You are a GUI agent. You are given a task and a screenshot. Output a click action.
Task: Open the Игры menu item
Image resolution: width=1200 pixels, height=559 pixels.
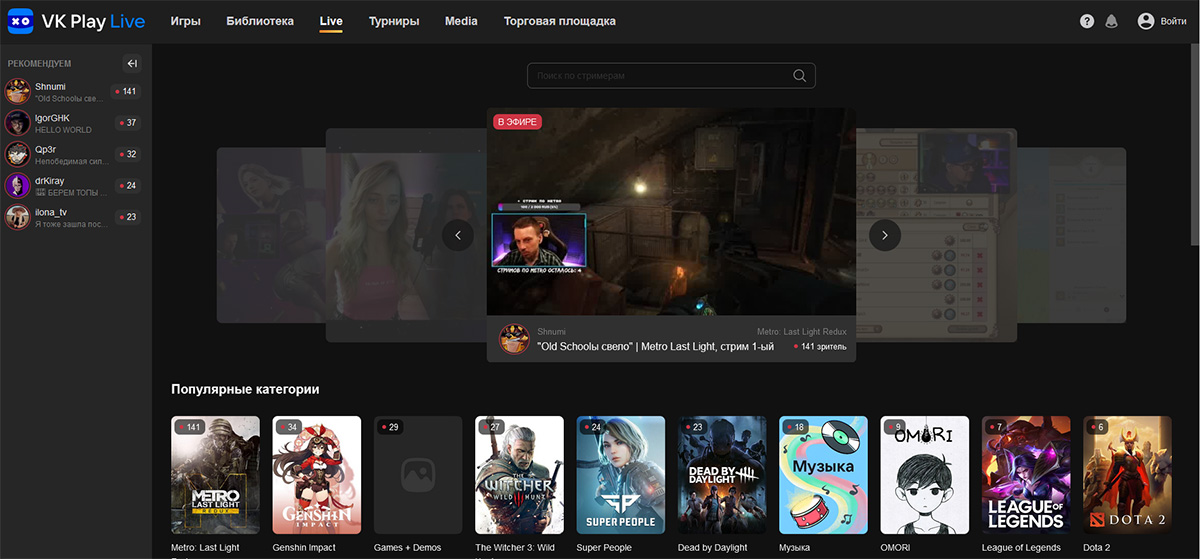[185, 21]
